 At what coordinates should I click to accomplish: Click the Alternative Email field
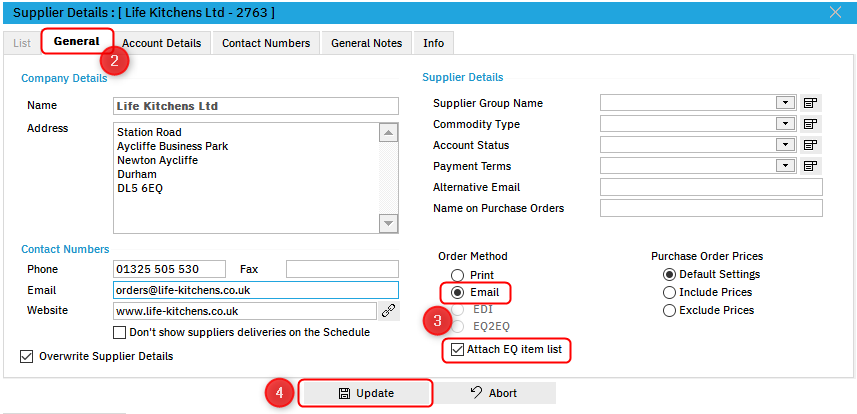click(x=711, y=187)
